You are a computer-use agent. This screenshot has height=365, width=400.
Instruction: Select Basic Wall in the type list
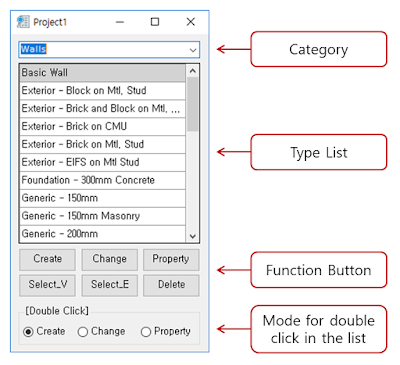click(103, 73)
